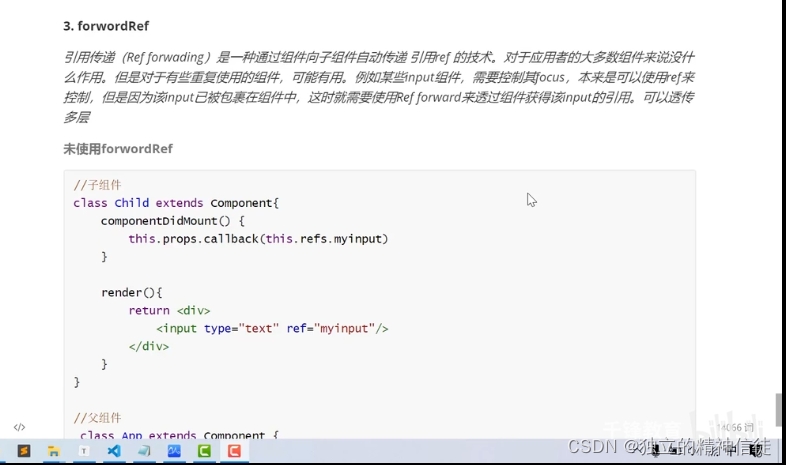Open Visual Studio Code from taskbar
786x465 pixels.
coord(114,451)
